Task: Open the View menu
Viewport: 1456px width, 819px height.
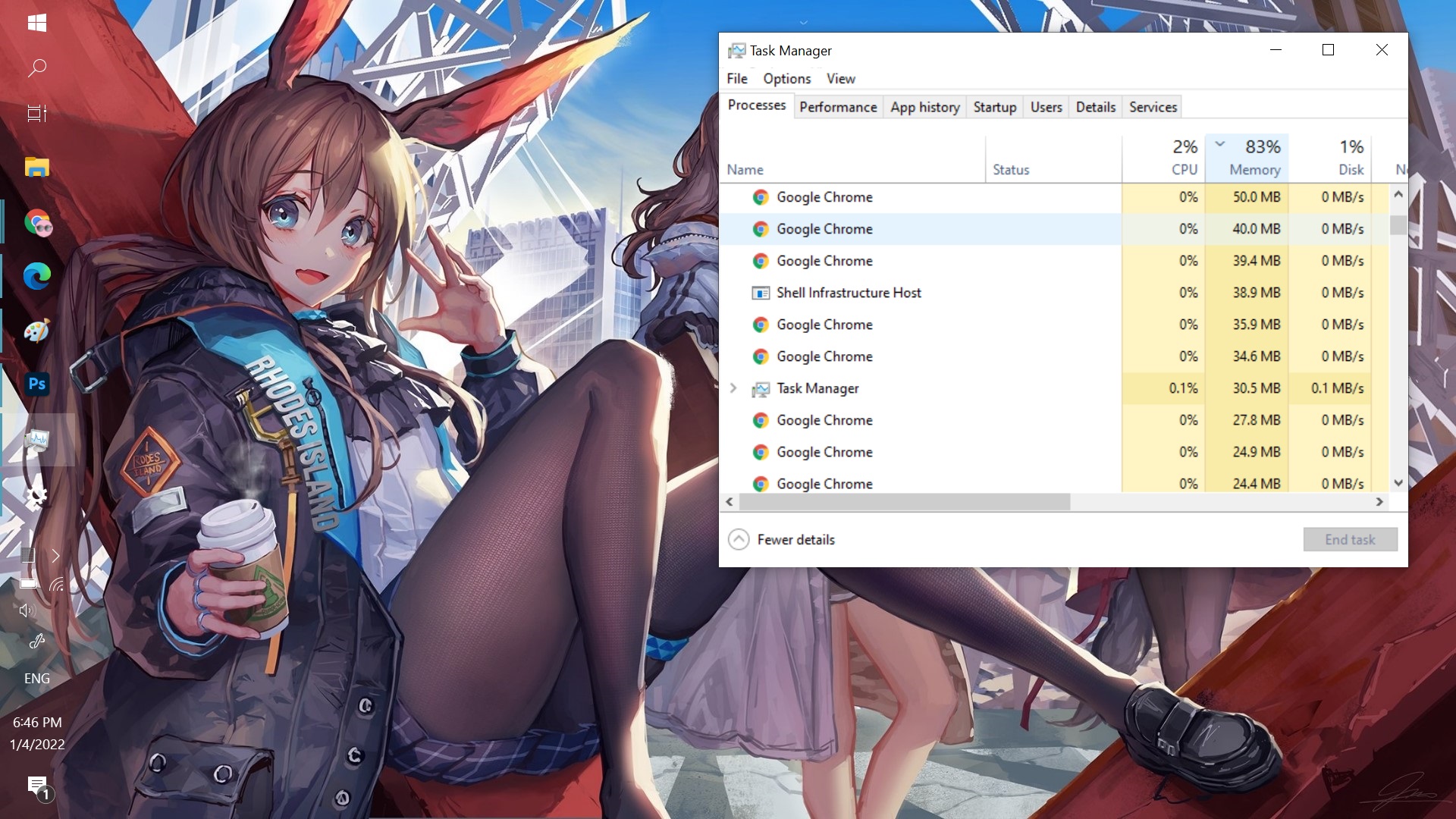Action: pos(841,79)
